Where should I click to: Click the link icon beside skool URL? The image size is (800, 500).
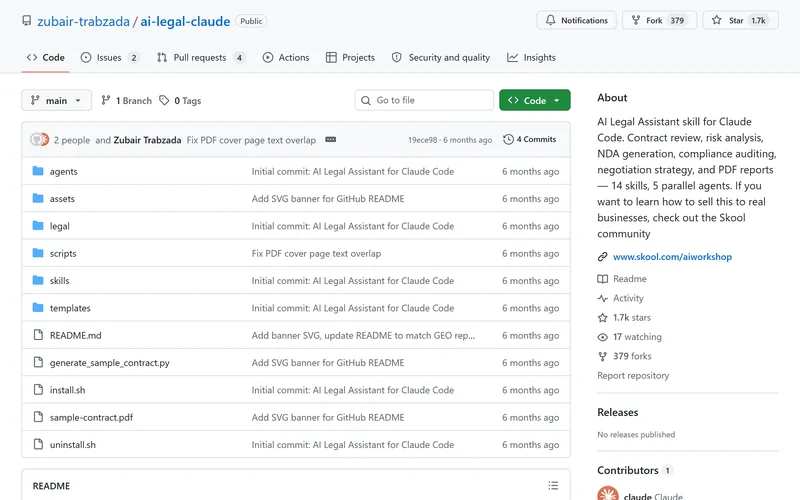pyautogui.click(x=603, y=257)
